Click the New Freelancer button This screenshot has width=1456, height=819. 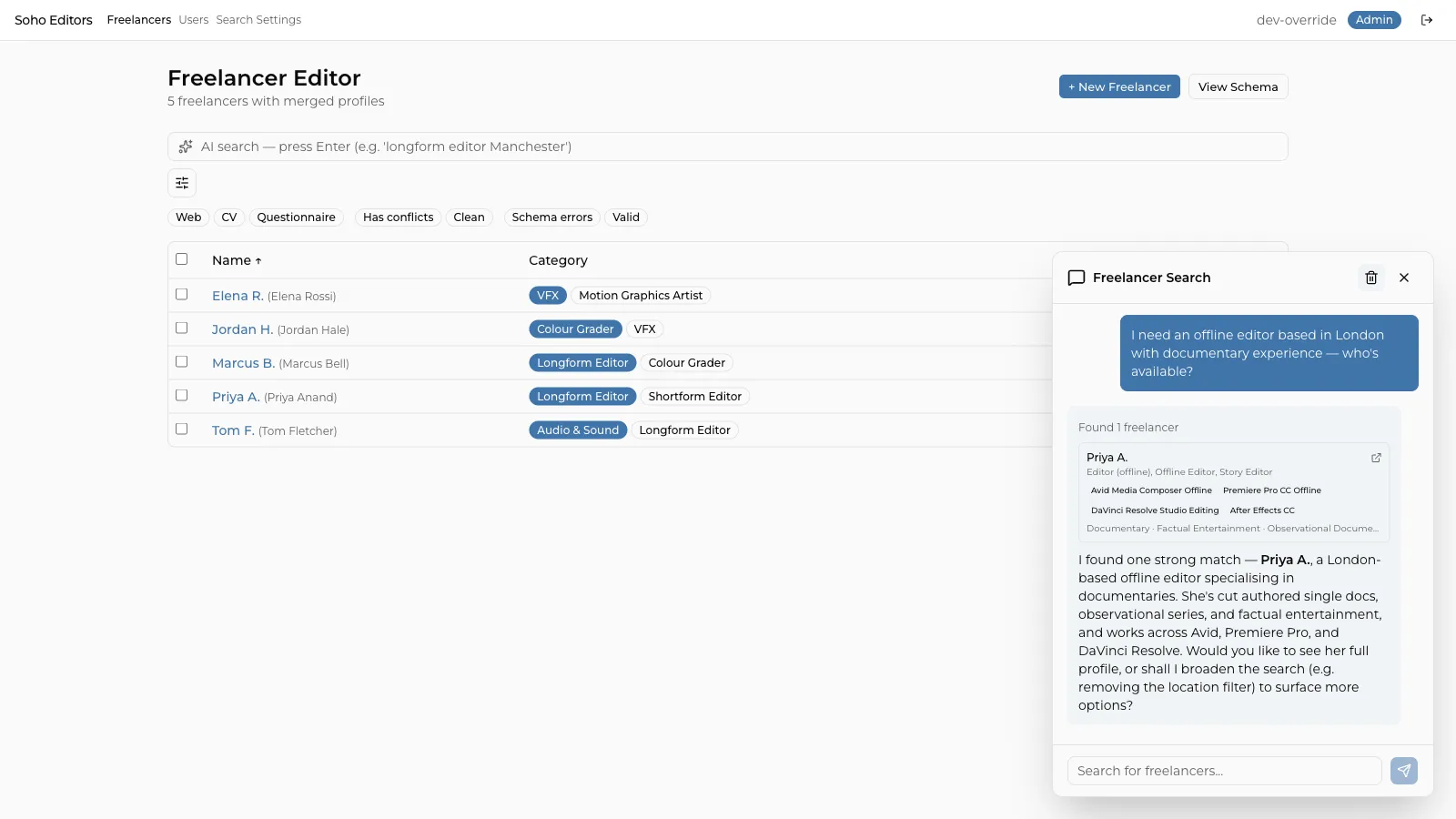(x=1119, y=86)
